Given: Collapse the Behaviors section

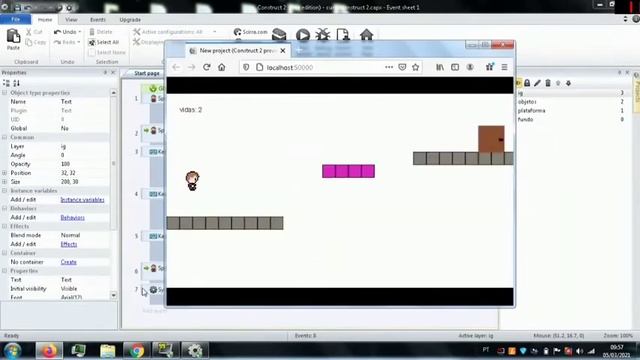Looking at the screenshot, I should point(4,209).
